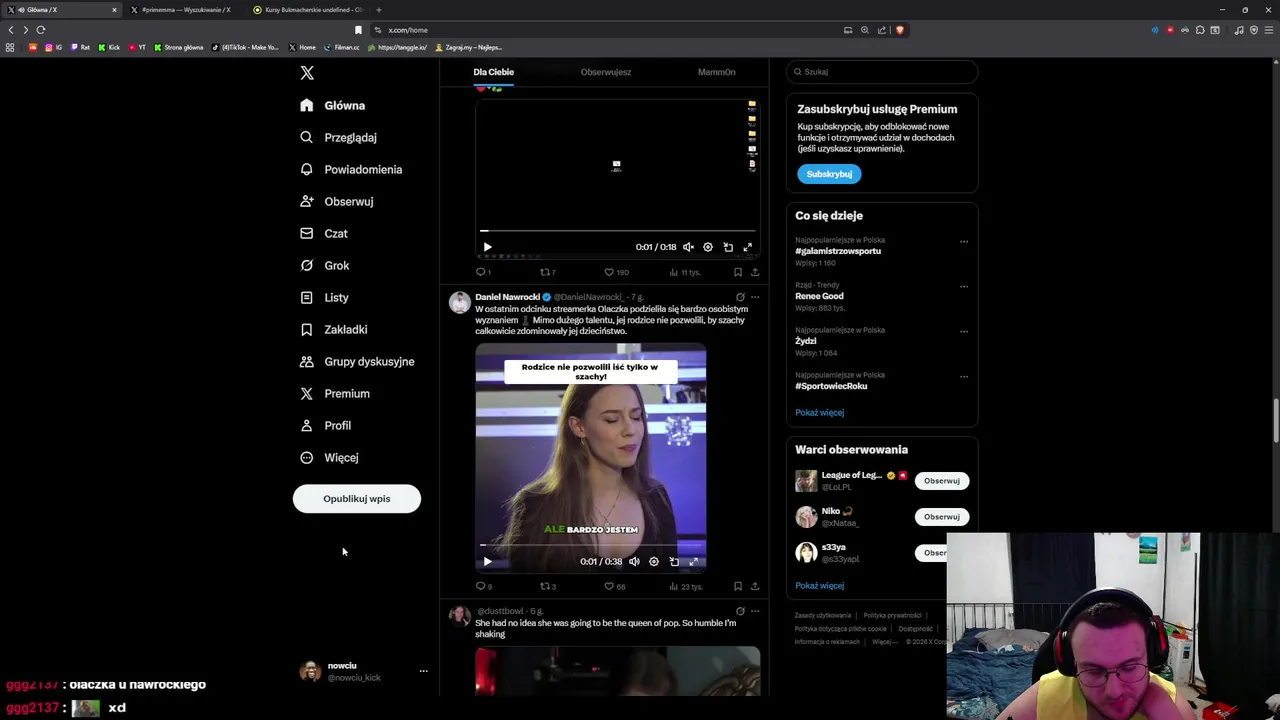Viewport: 1280px width, 720px height.
Task: Open the Kick bookmark
Action: pos(109,47)
